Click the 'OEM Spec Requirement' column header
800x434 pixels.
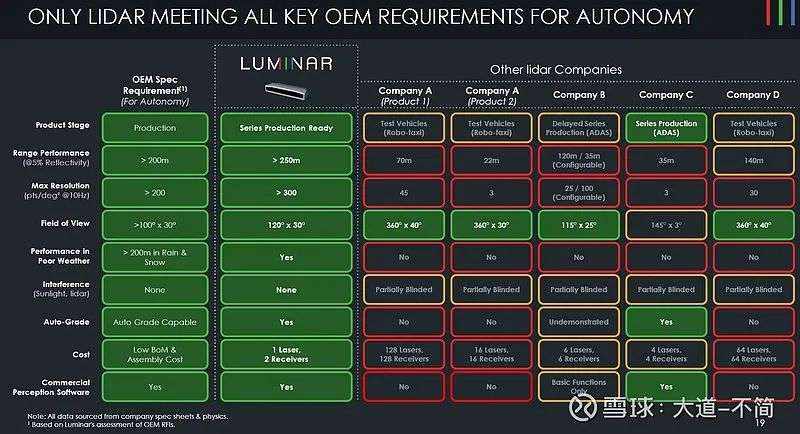(x=155, y=90)
